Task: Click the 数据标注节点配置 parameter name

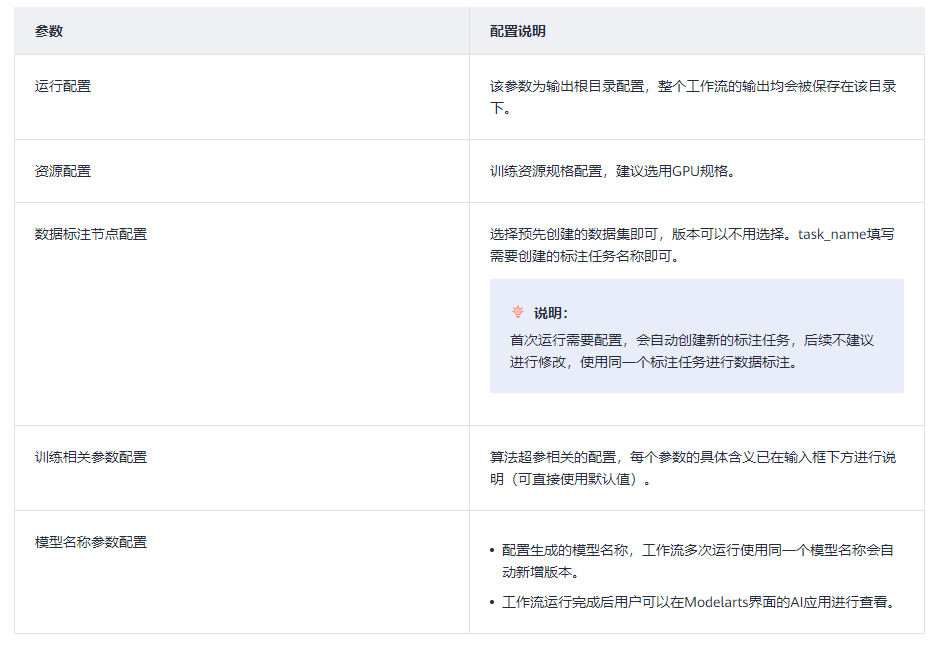Action: point(91,234)
